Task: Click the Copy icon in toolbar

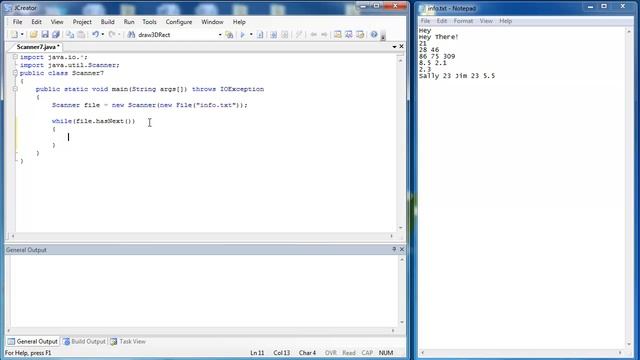Action: [70, 35]
